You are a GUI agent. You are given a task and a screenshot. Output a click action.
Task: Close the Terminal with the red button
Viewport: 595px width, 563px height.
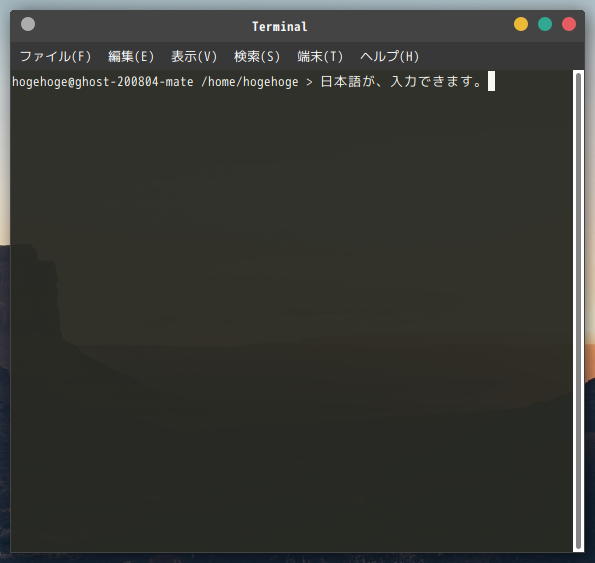pyautogui.click(x=568, y=24)
